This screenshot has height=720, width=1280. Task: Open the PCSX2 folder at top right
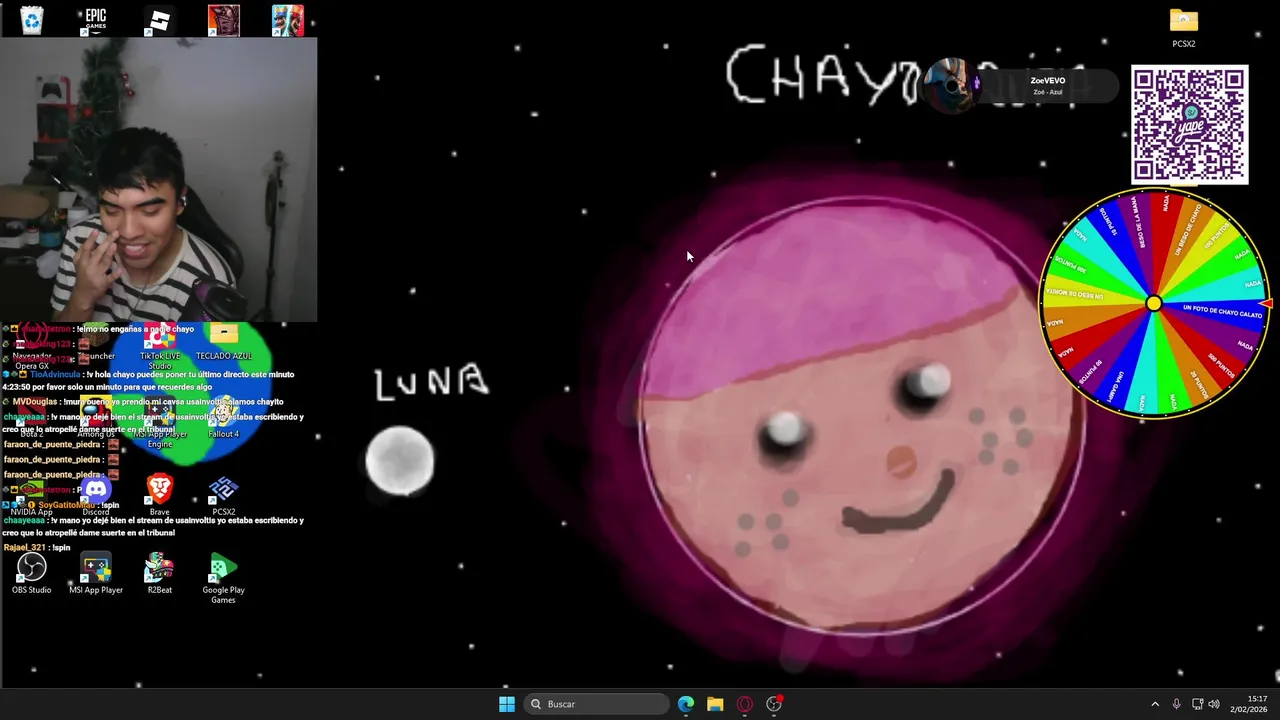click(1184, 28)
